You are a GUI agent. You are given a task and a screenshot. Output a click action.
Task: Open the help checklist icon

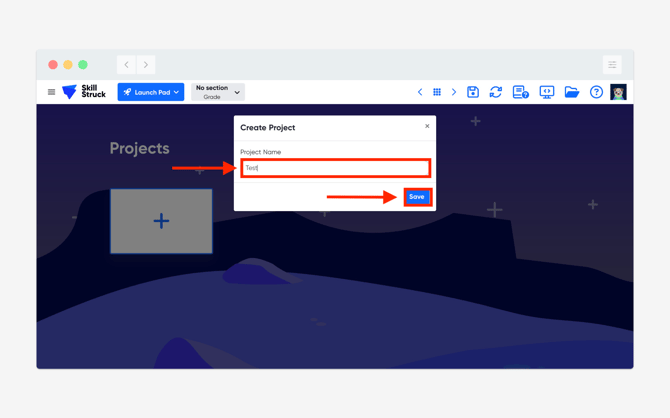[521, 92]
